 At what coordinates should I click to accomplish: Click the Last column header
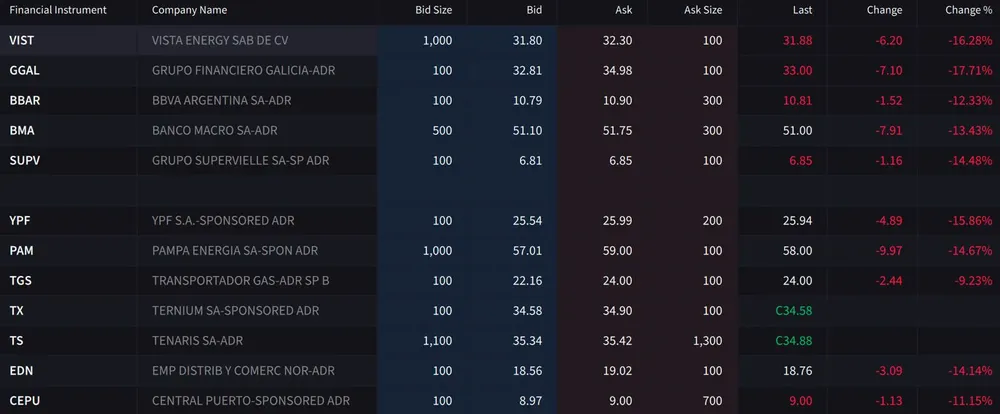(x=801, y=10)
